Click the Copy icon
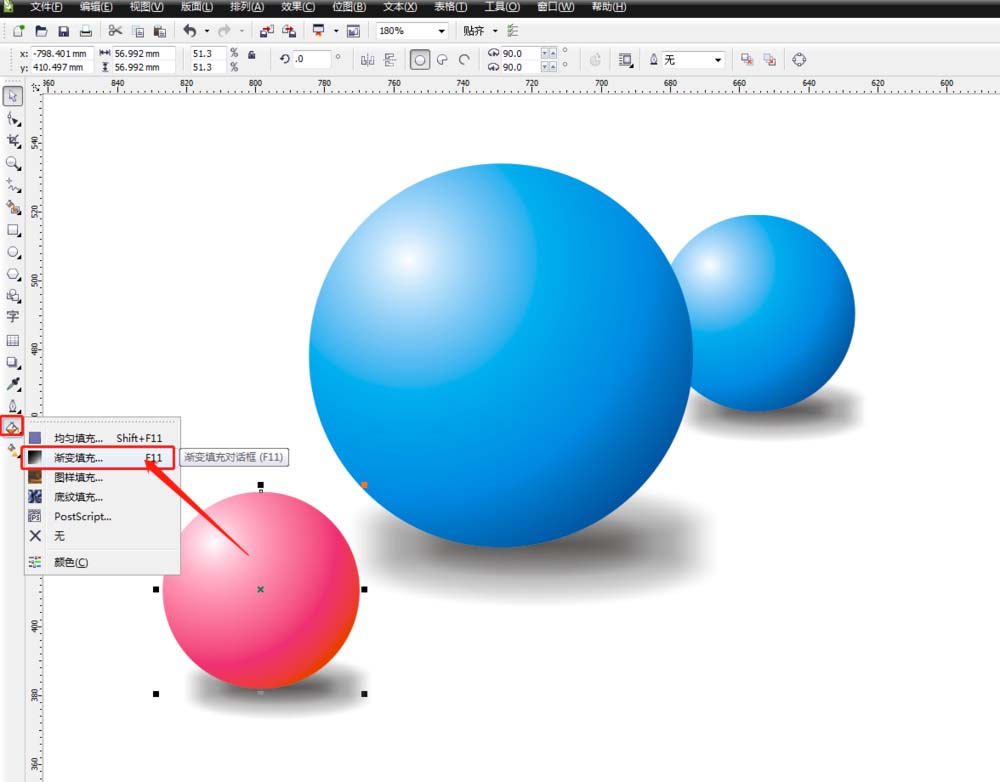 pyautogui.click(x=138, y=31)
